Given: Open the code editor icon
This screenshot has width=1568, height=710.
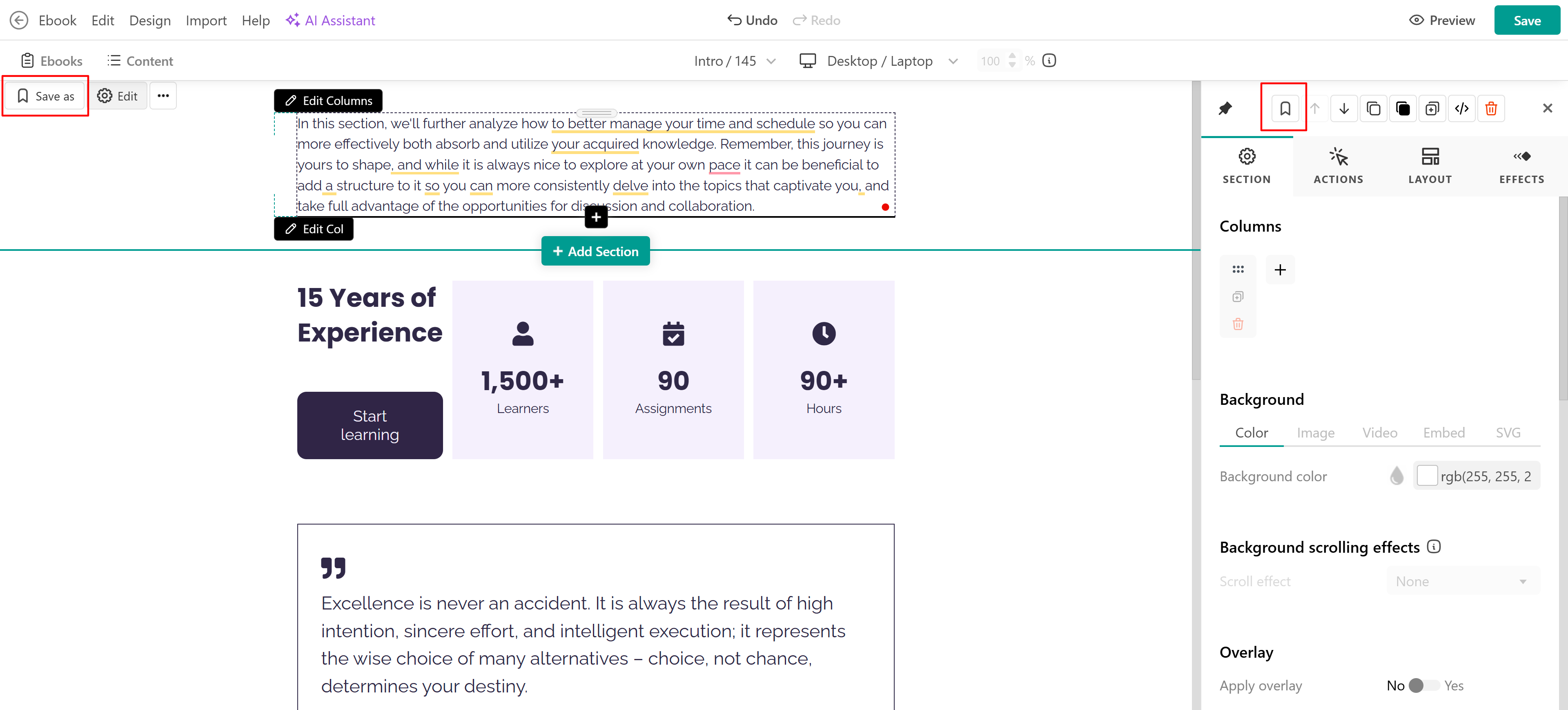Looking at the screenshot, I should [1461, 108].
